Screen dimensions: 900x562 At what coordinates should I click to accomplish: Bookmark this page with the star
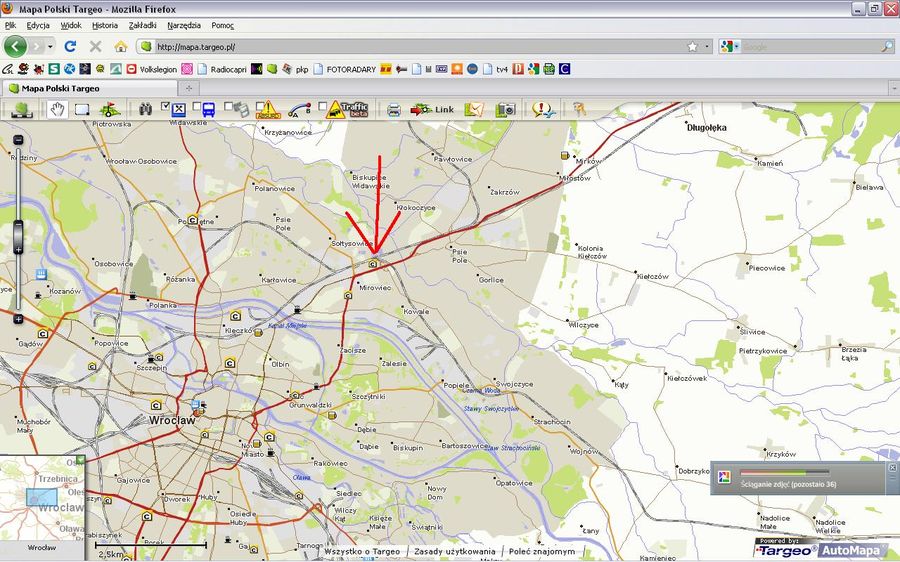coord(693,46)
